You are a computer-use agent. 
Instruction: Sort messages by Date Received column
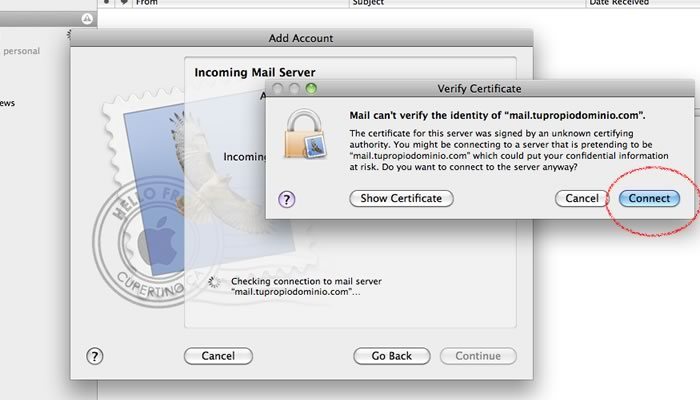(643, 3)
